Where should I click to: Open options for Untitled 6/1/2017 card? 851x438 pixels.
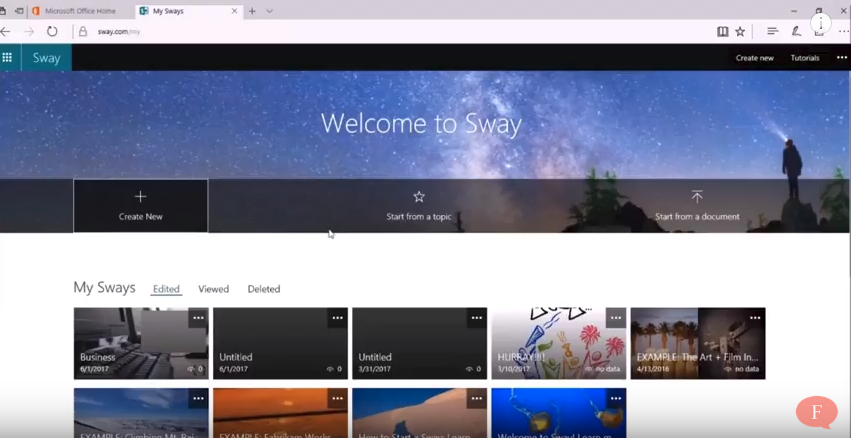[338, 318]
